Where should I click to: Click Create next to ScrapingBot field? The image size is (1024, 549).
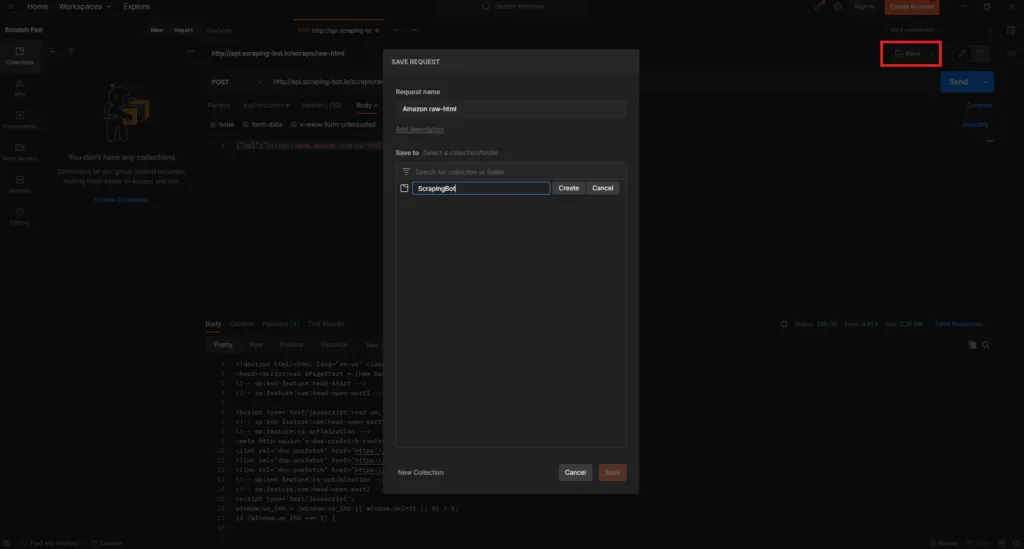click(x=568, y=188)
